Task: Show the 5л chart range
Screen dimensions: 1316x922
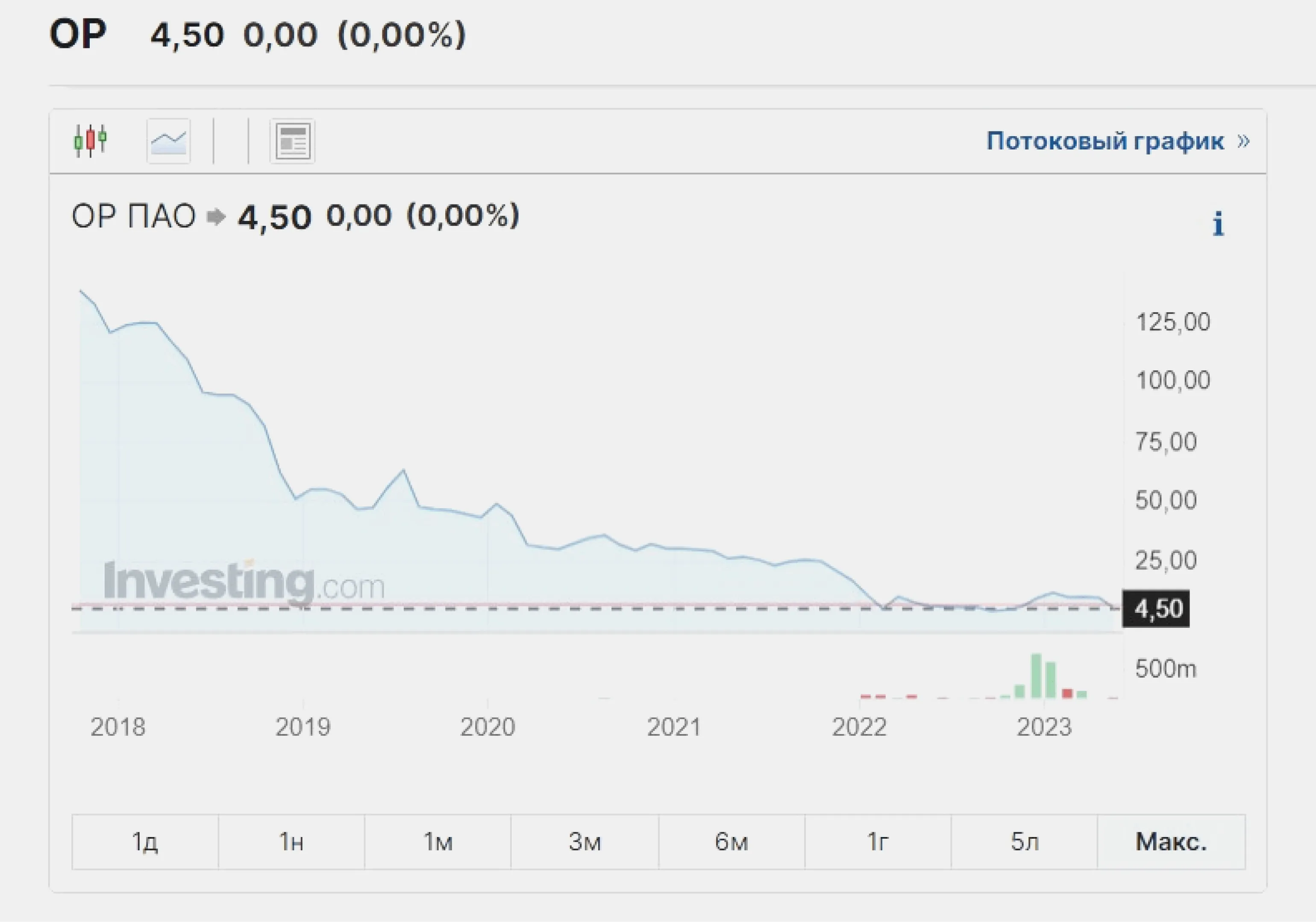Action: click(1024, 842)
